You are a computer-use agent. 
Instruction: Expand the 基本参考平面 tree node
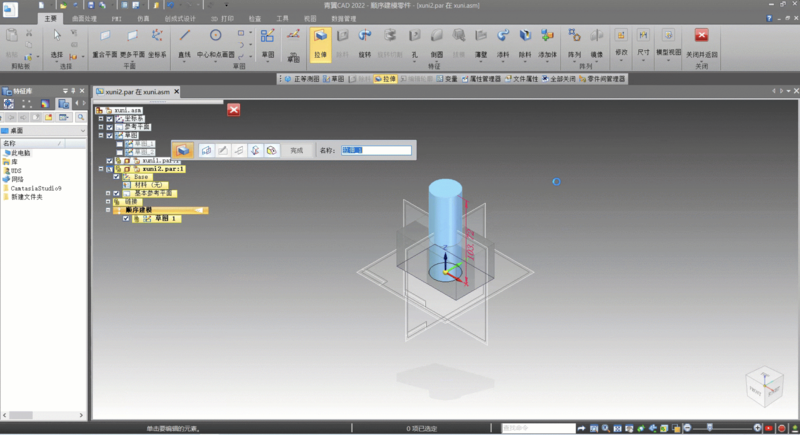(x=109, y=193)
